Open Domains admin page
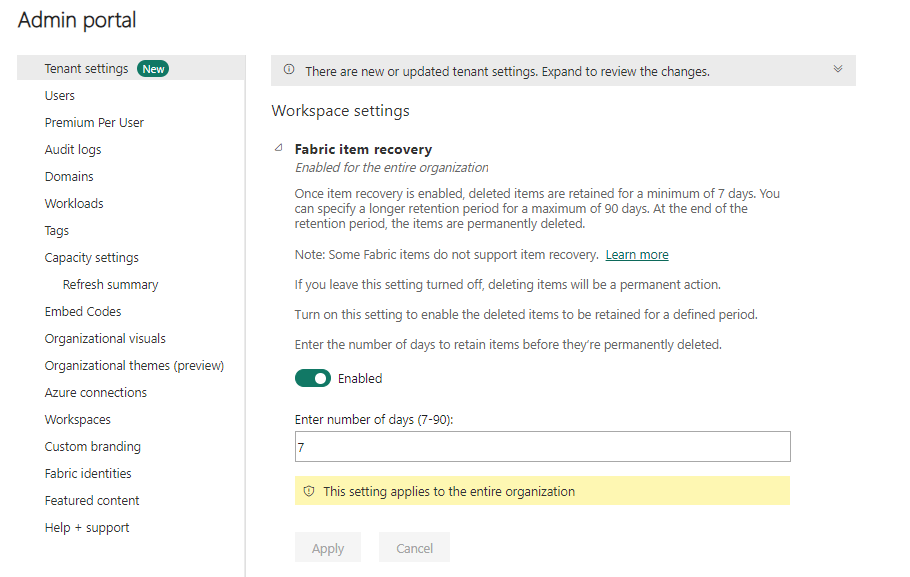 tap(69, 177)
